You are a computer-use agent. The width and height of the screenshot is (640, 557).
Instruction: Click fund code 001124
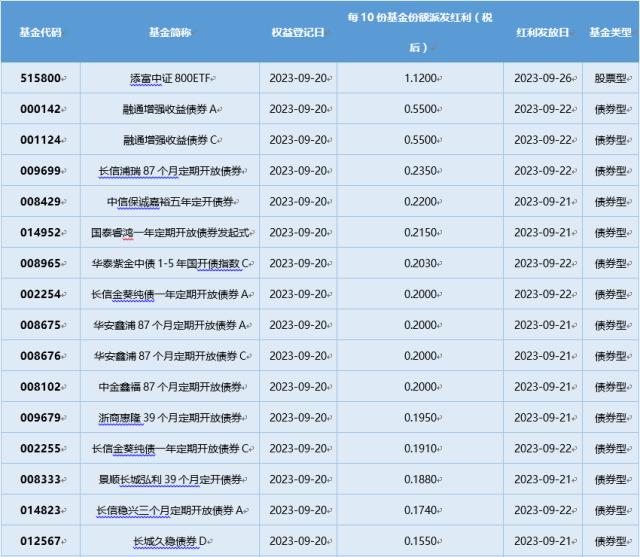(x=40, y=140)
